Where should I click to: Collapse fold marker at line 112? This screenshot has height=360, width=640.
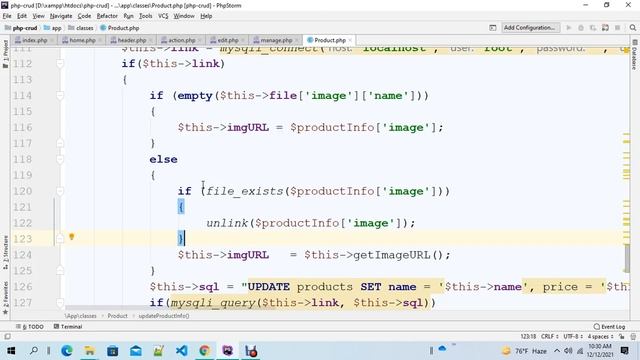click(x=60, y=64)
